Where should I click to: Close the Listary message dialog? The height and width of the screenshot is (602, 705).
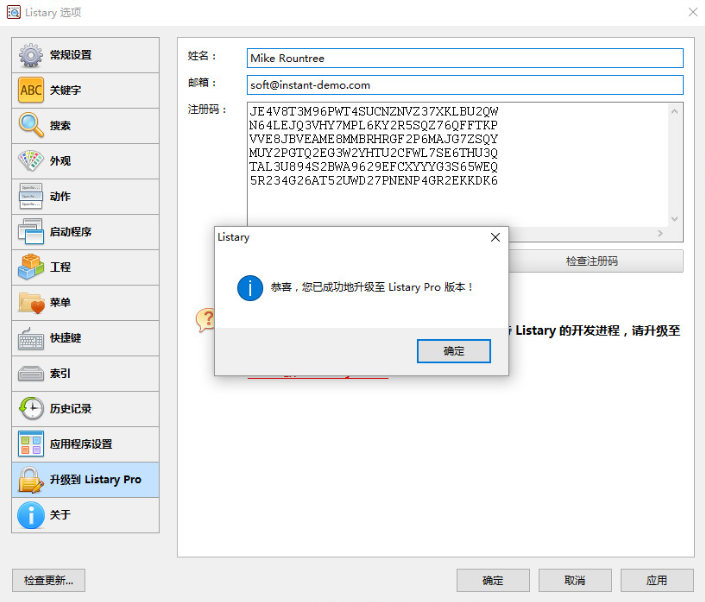click(x=495, y=237)
